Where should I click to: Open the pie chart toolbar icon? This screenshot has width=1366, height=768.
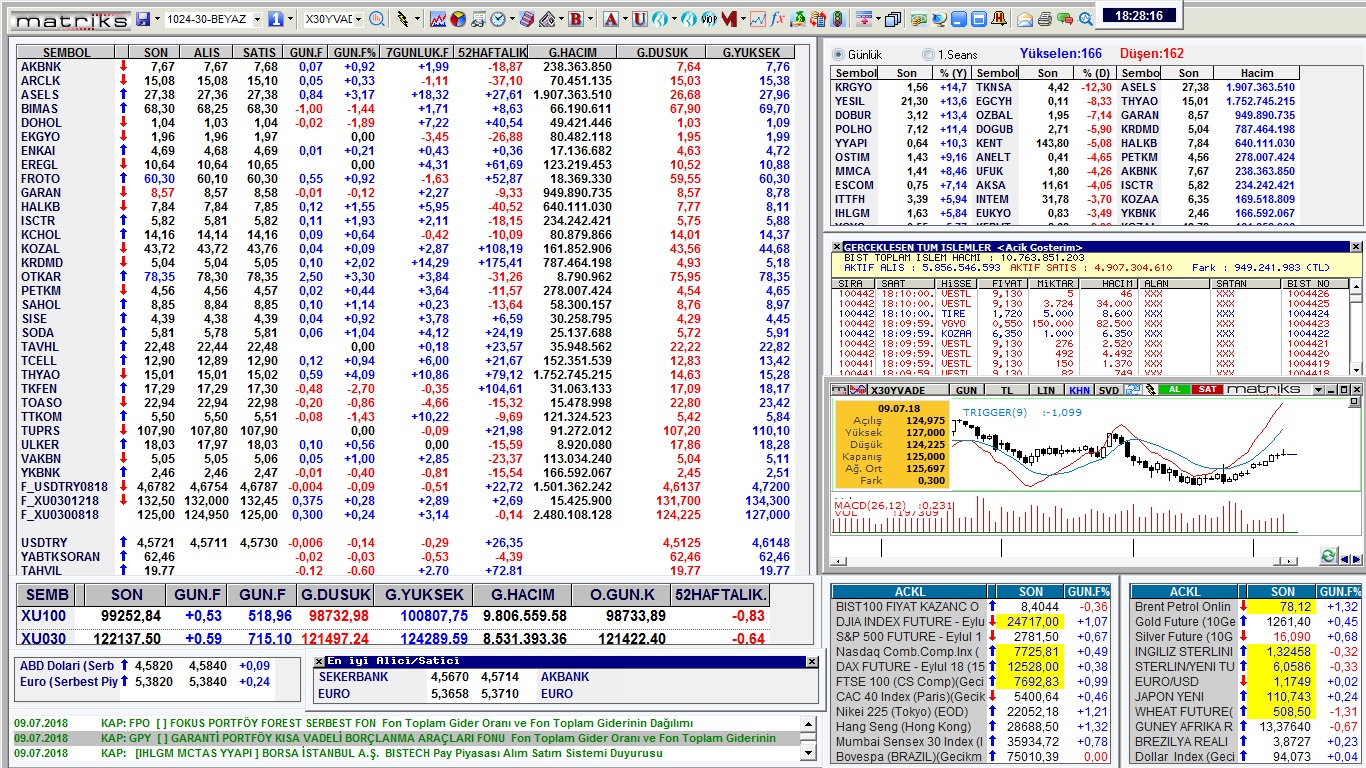458,19
